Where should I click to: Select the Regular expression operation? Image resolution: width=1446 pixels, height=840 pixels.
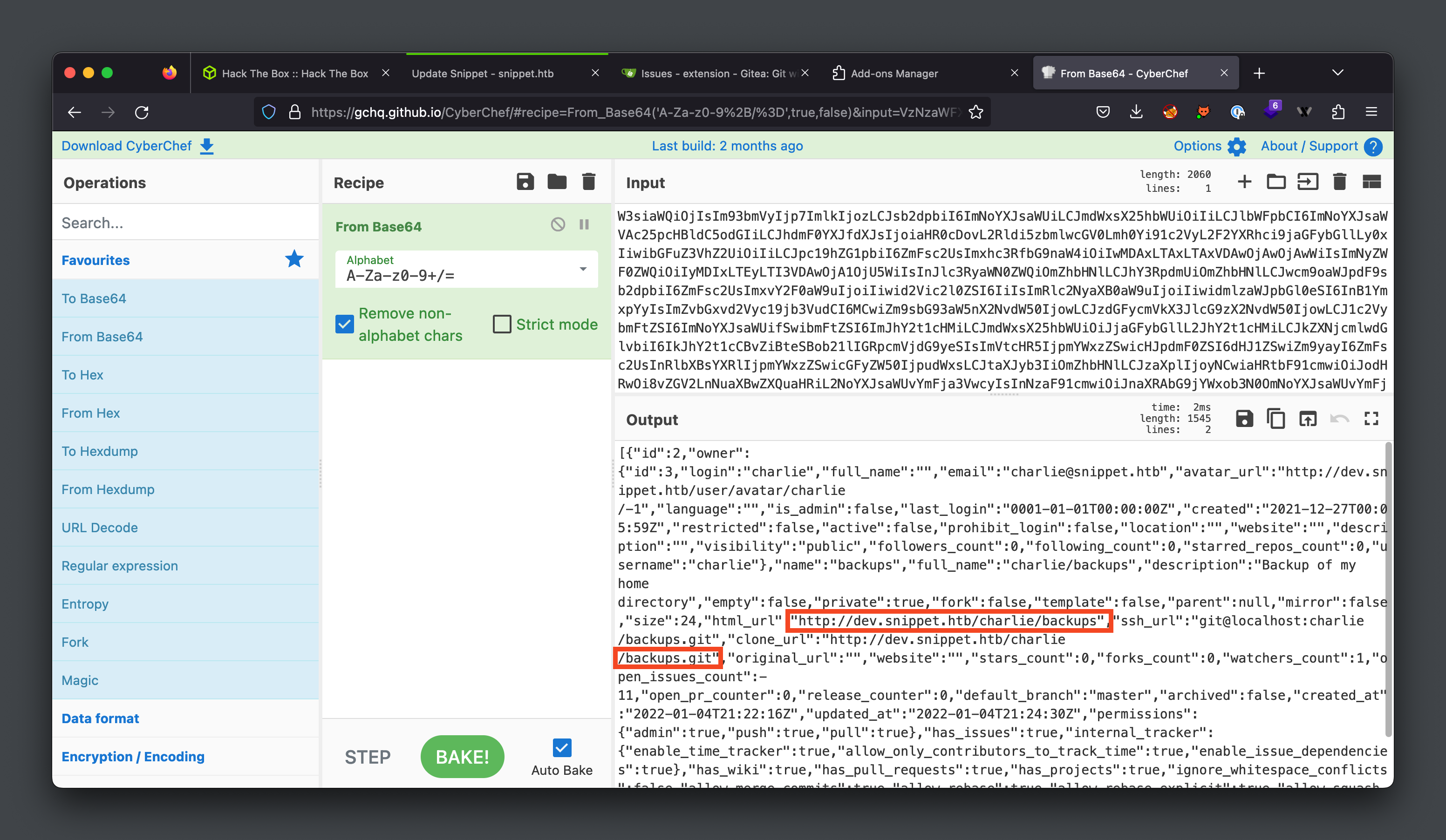coord(185,565)
